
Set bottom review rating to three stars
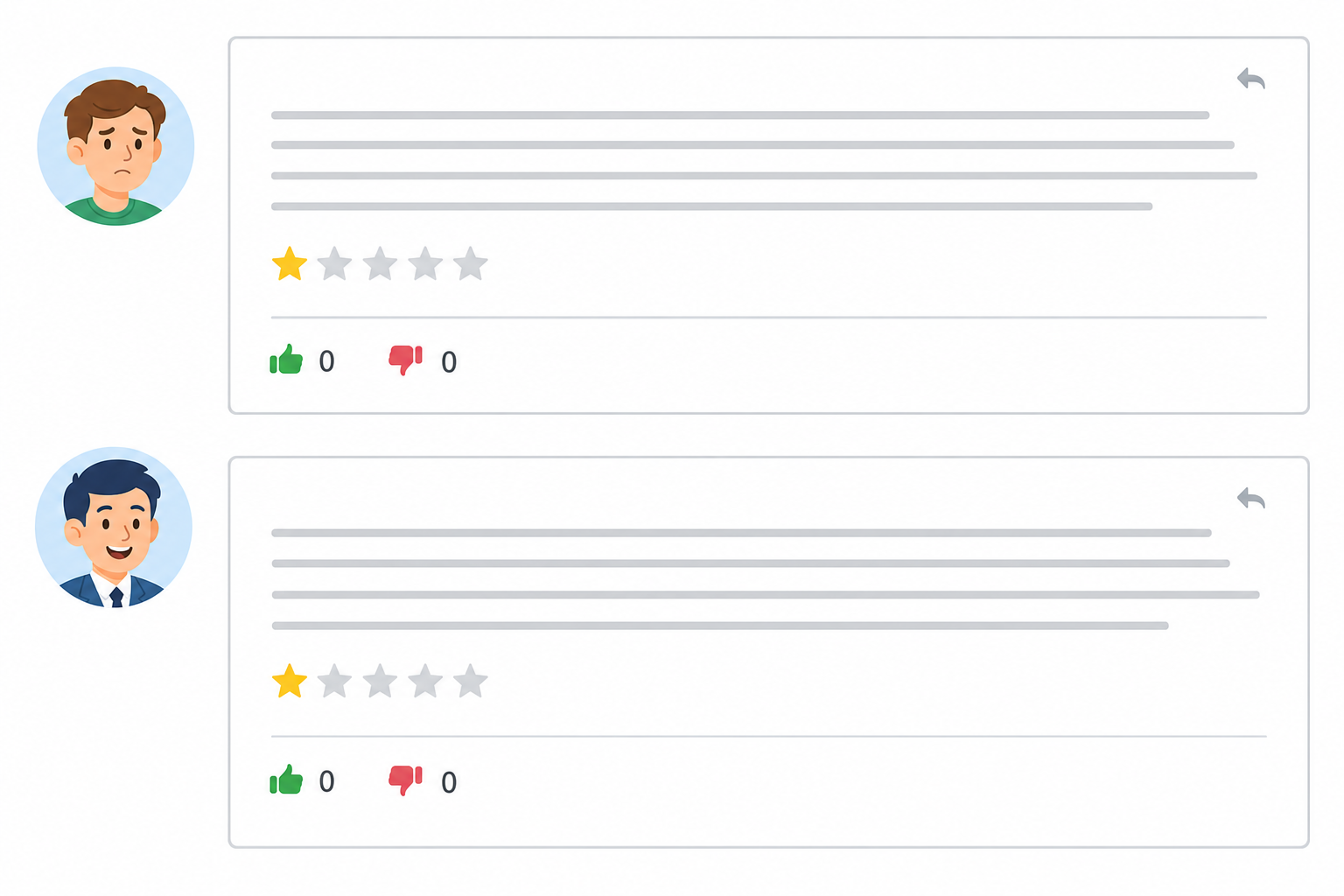tap(380, 681)
